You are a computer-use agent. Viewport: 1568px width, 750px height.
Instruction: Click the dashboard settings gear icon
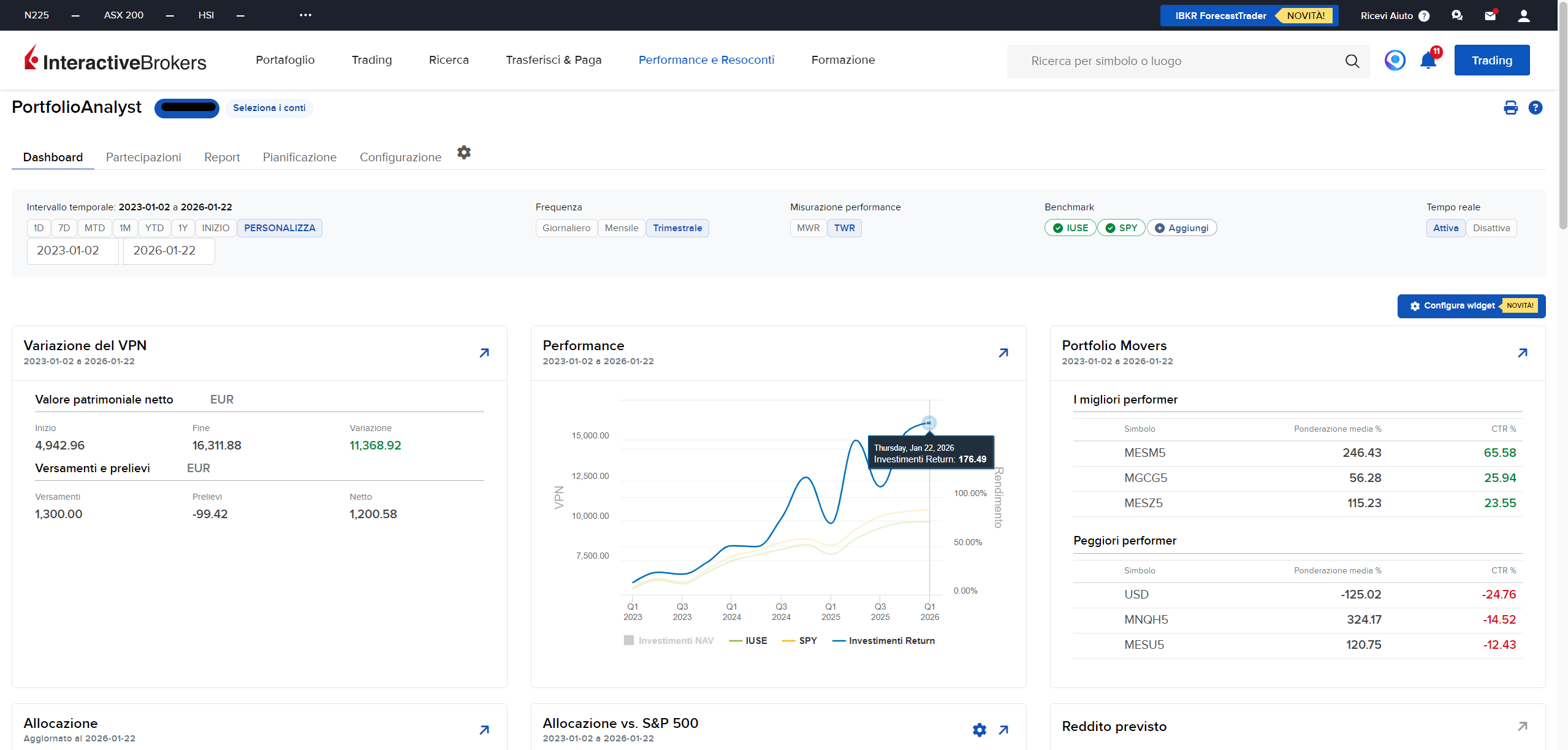[464, 153]
